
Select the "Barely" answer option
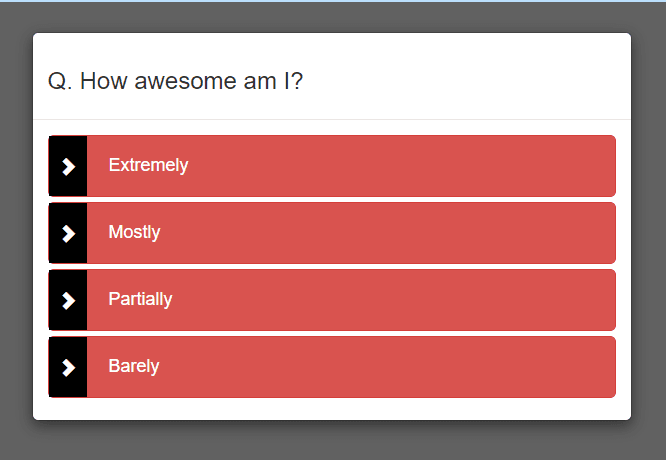click(332, 367)
